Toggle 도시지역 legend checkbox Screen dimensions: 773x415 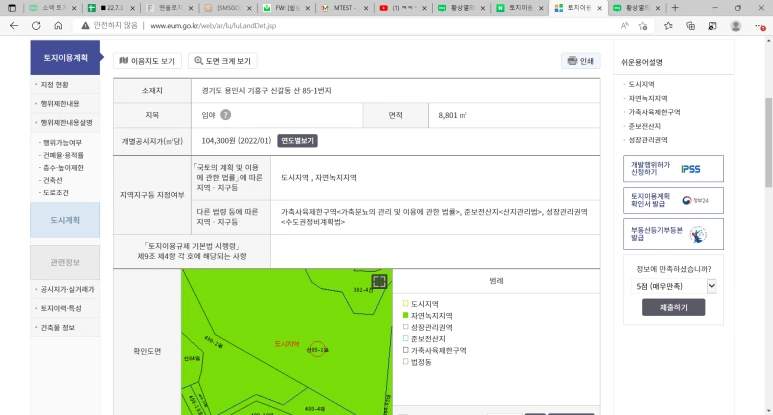[406, 304]
